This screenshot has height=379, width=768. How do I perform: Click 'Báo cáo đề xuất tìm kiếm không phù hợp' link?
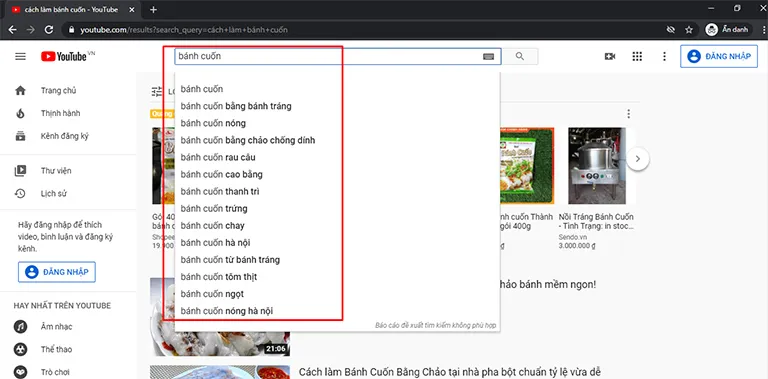435,325
